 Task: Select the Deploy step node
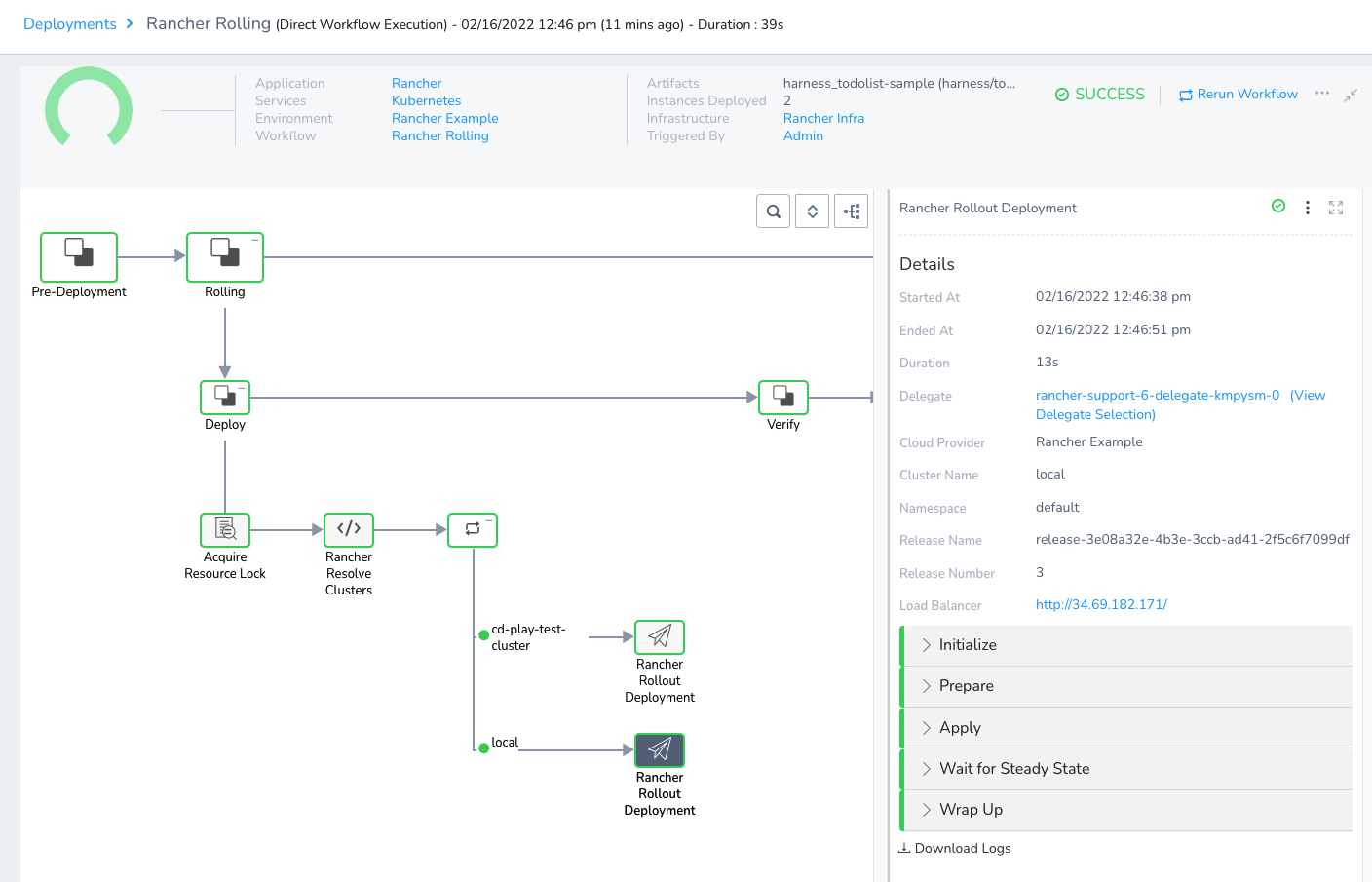coord(225,398)
